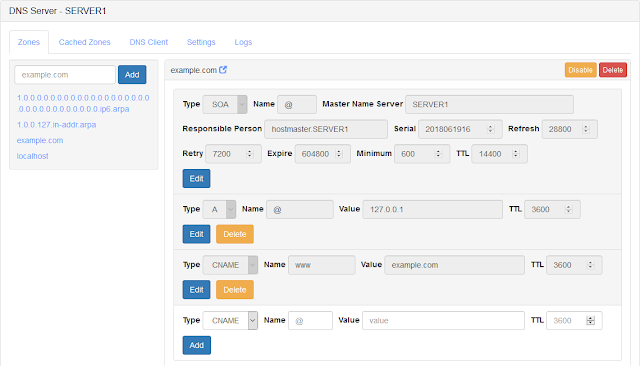Adjust the www CNAME TTL stepper
Viewport: 640px width, 366px height.
click(590, 265)
